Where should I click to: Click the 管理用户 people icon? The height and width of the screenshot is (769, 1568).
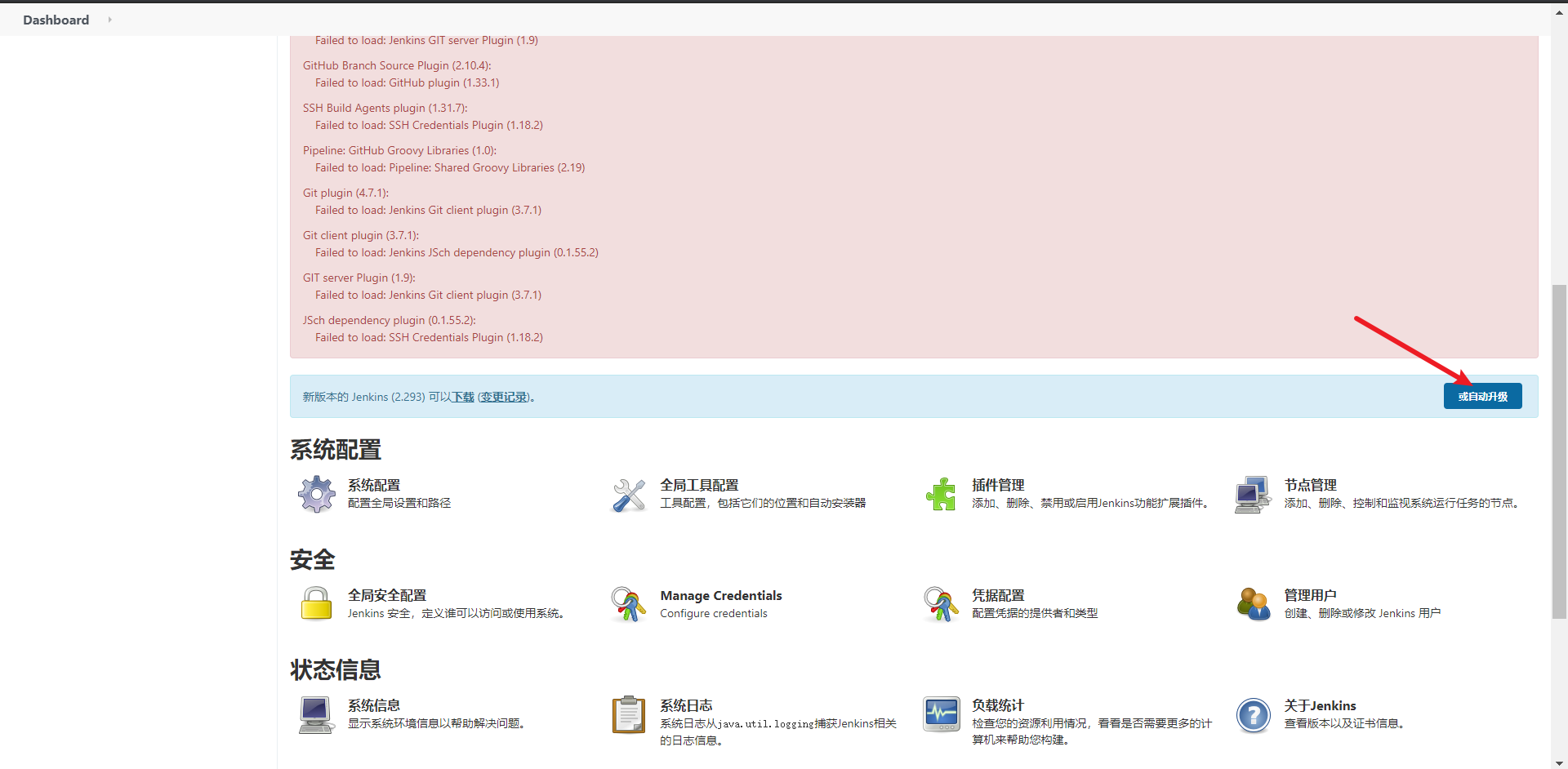pos(1254,604)
